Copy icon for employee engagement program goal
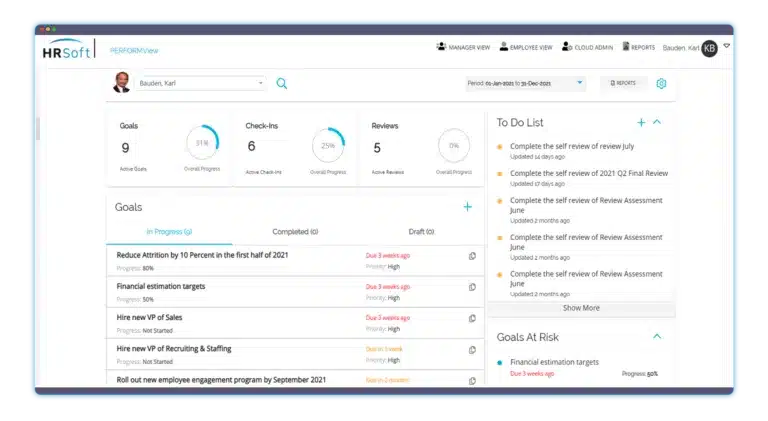 (x=472, y=381)
